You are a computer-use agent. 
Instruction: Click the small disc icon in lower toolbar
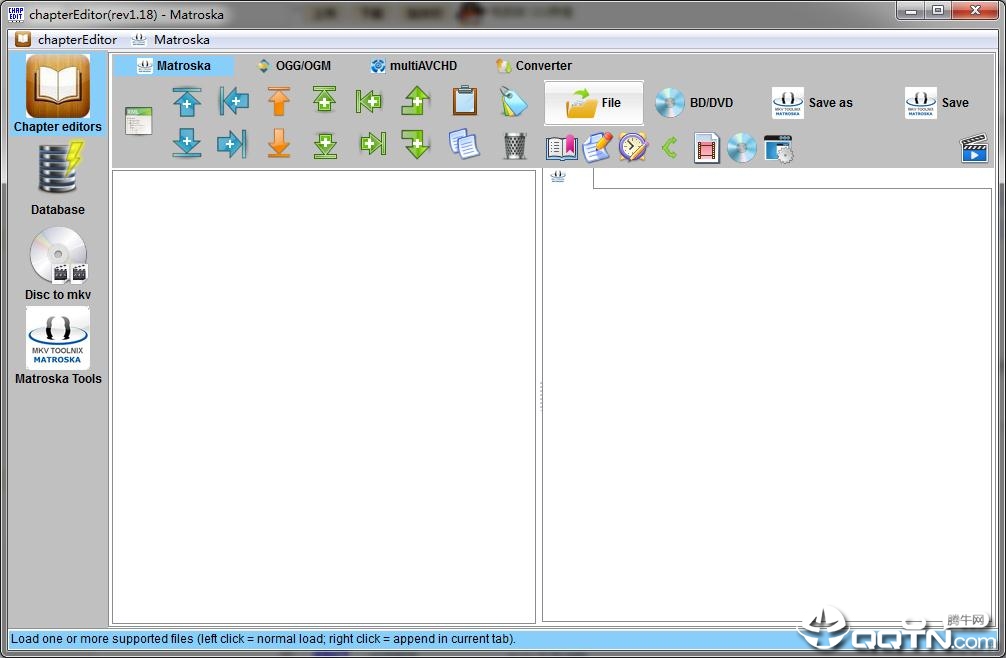(x=742, y=148)
